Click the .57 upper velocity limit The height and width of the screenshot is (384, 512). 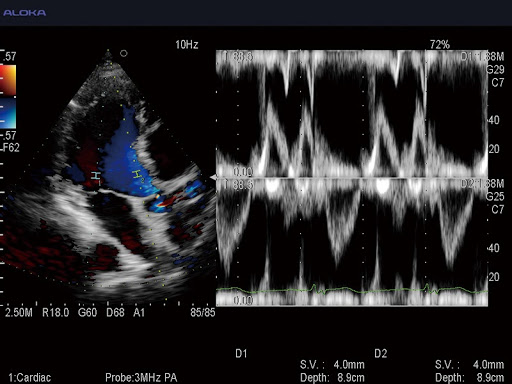tap(9, 56)
